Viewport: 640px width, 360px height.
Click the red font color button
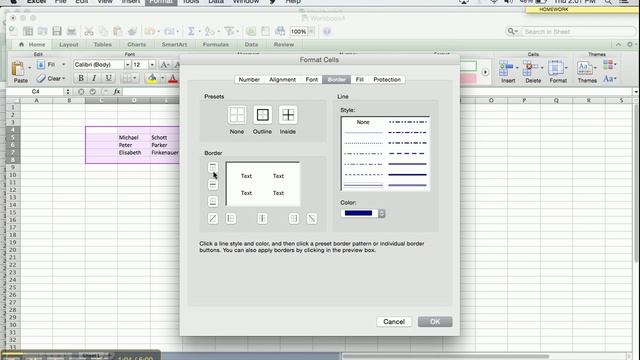173,78
